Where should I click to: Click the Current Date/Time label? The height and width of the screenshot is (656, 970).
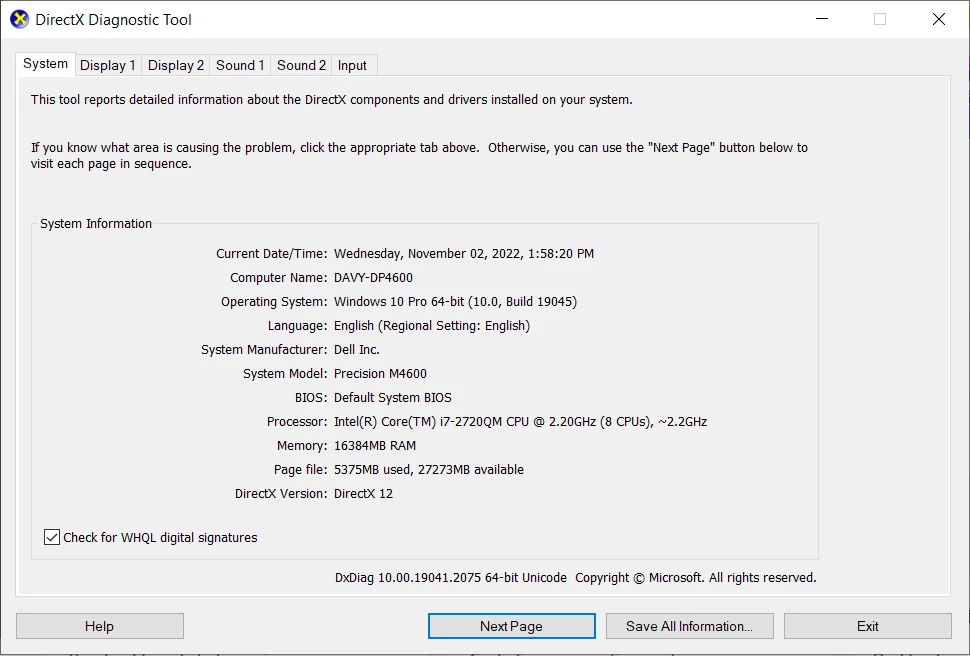(272, 254)
